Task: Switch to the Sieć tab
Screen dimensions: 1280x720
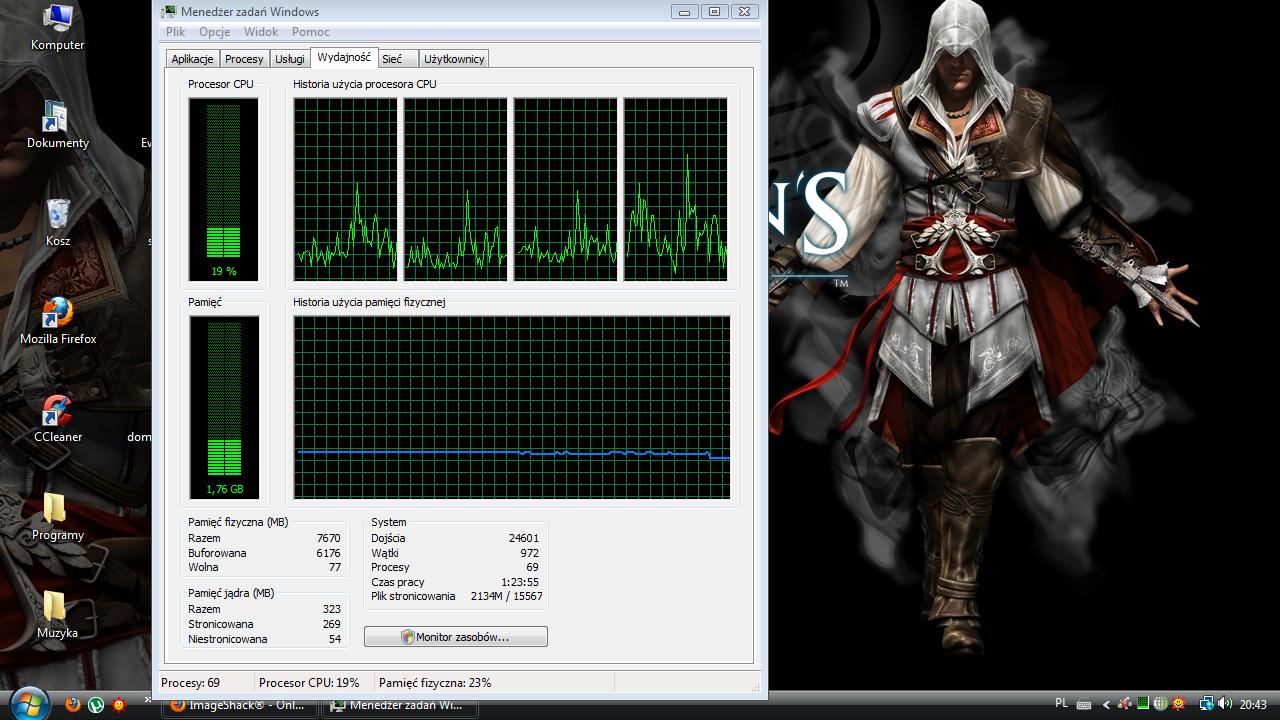Action: [x=396, y=58]
